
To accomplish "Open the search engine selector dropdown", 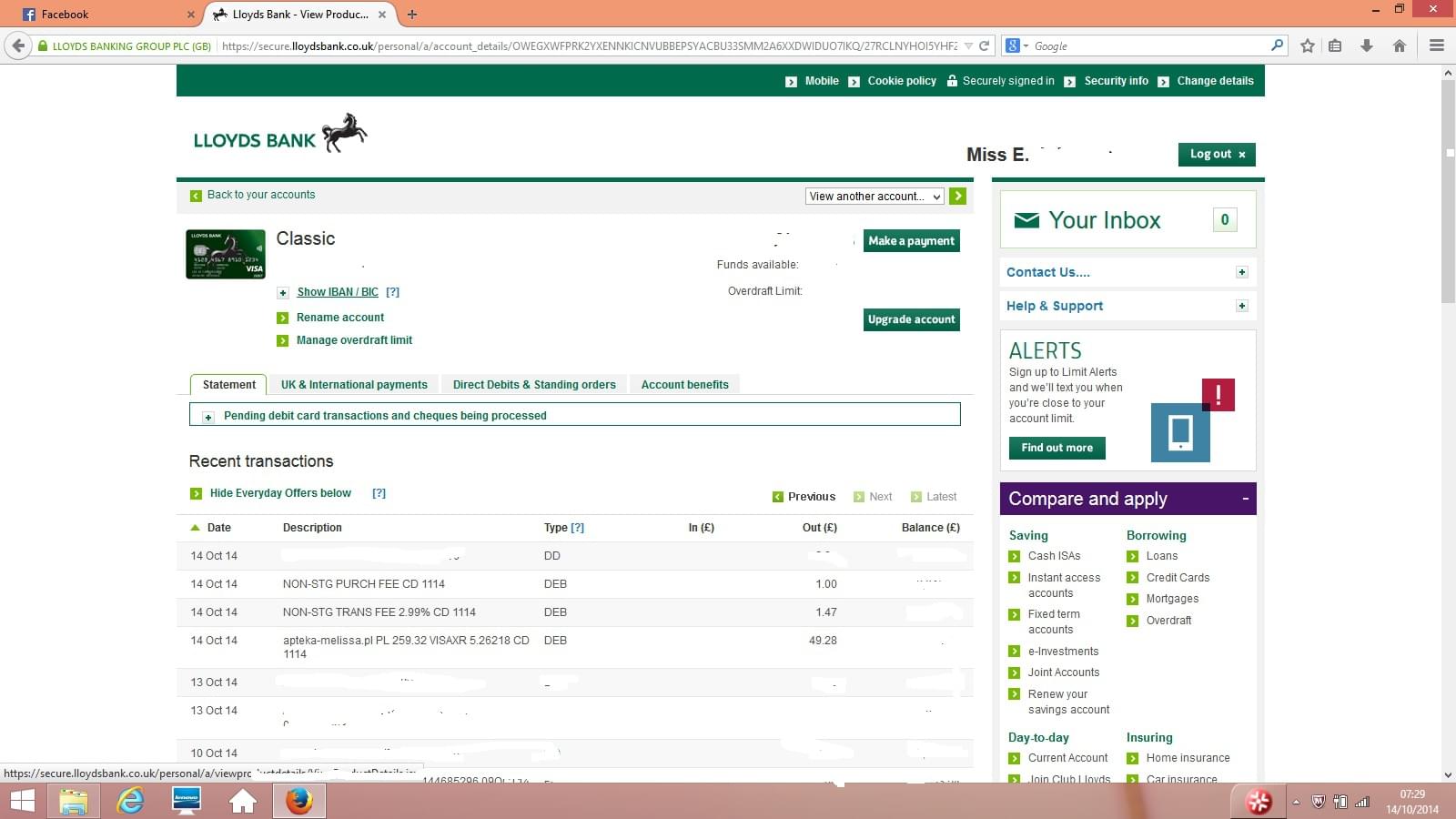I will pos(1016,45).
